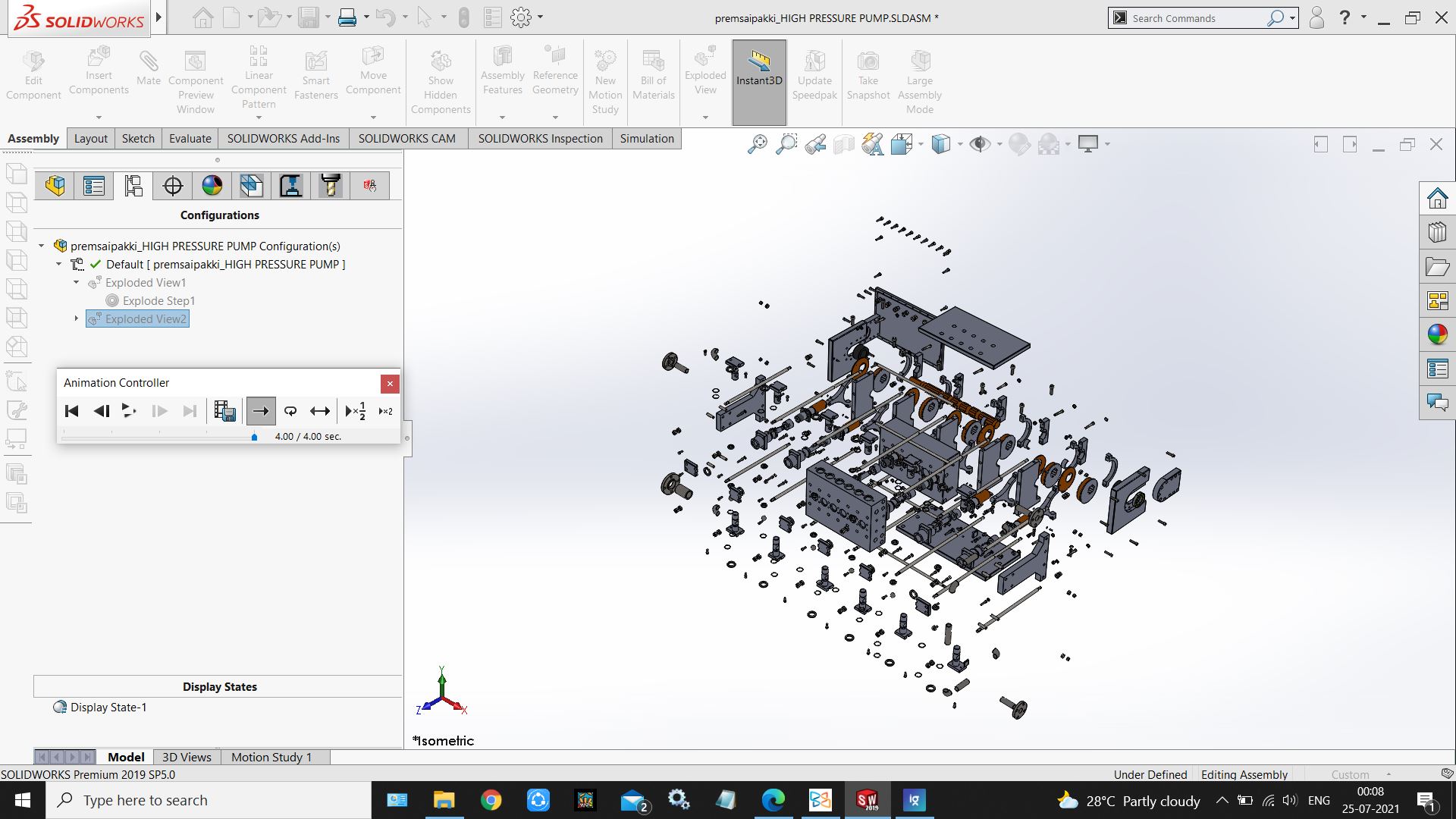Click the Take Snapshot tool
This screenshot has height=819, width=1456.
[868, 75]
